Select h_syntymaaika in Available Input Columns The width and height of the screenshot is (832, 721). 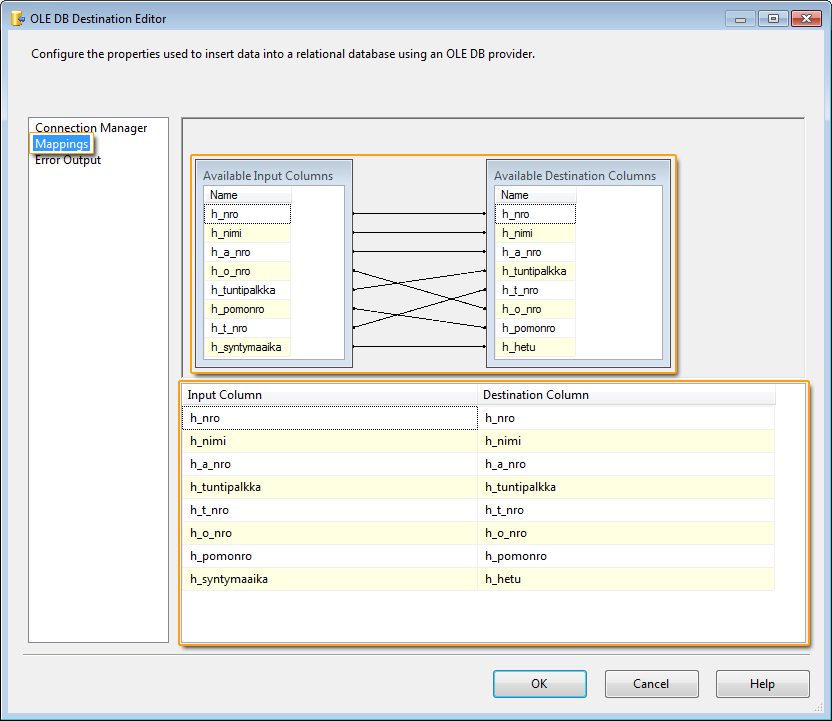click(x=247, y=348)
